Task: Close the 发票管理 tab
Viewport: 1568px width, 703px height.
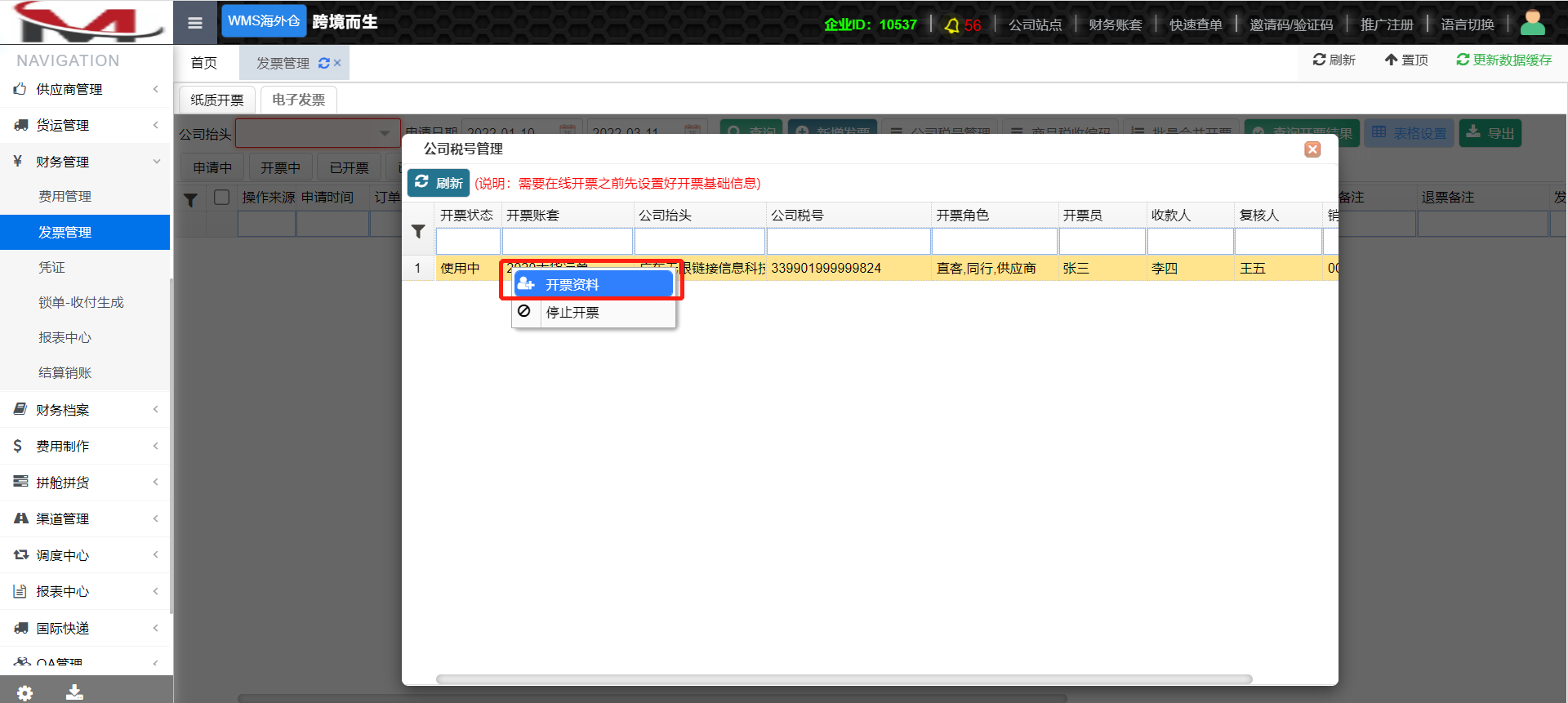Action: [337, 63]
